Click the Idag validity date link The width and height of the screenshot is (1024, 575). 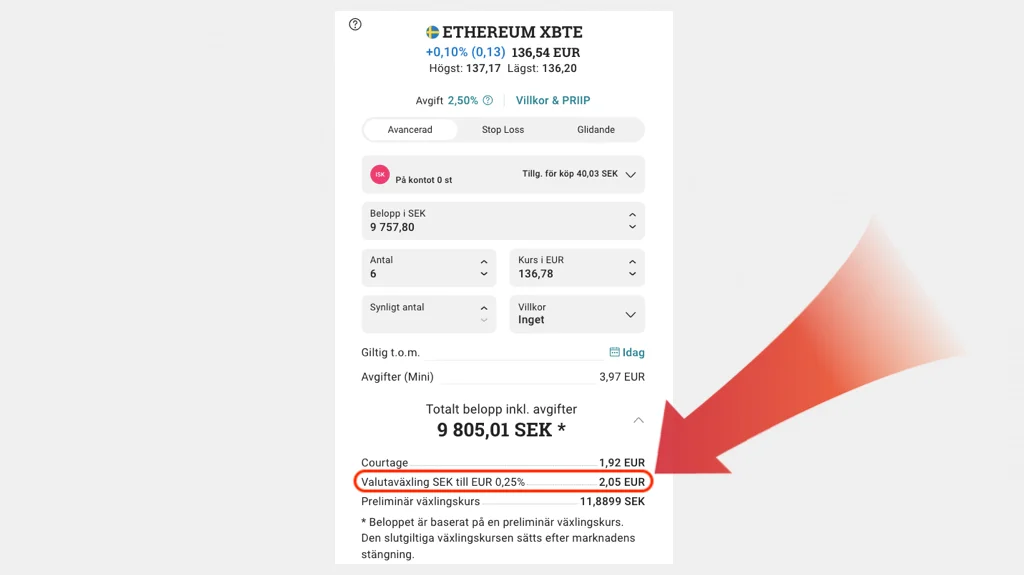pos(634,352)
